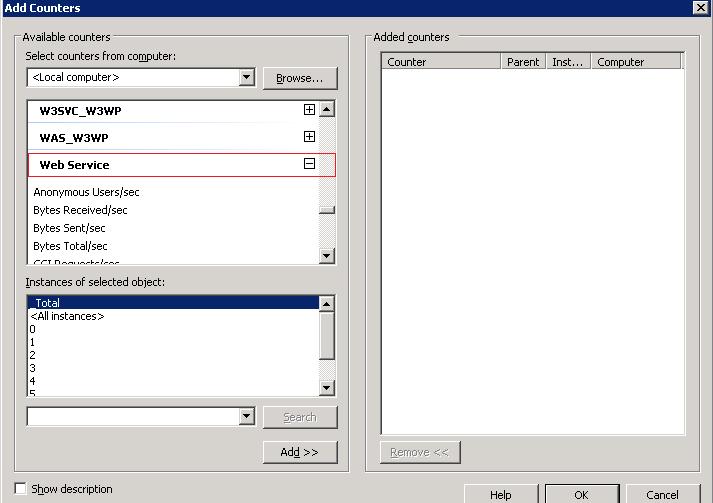
Task: Select instance 4 in the list
Action: [x=173, y=381]
